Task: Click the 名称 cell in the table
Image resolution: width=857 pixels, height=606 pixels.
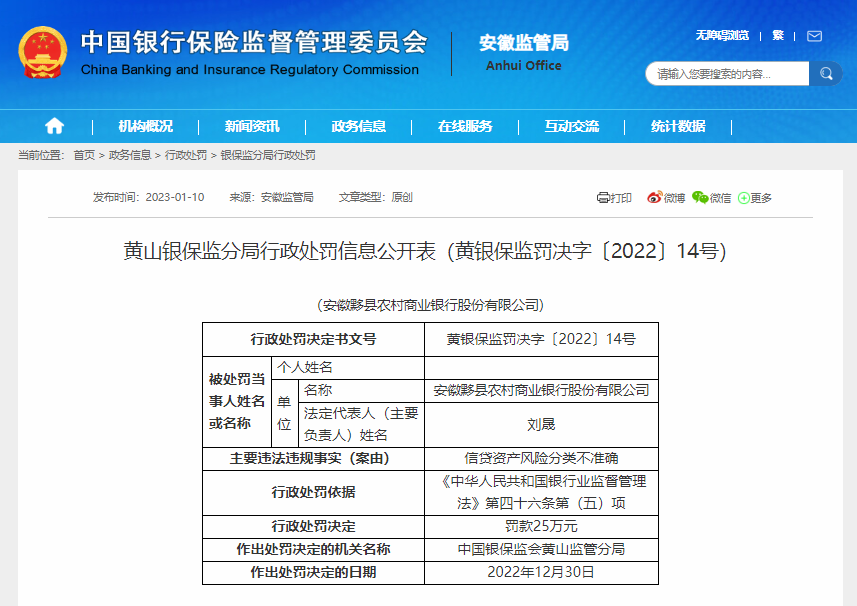Action: click(361, 390)
